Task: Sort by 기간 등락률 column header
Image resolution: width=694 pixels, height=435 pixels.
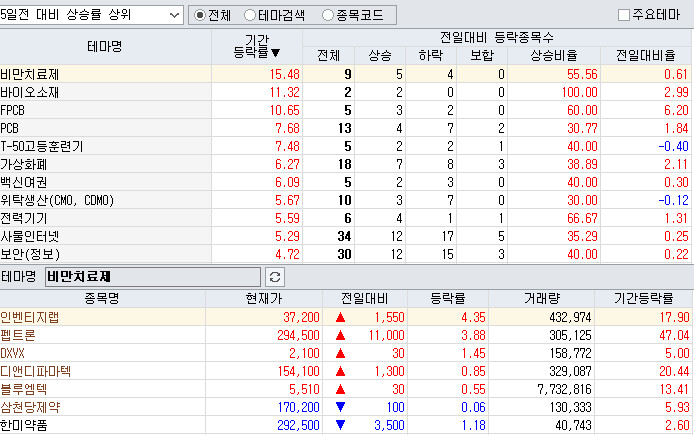Action: [x=257, y=46]
